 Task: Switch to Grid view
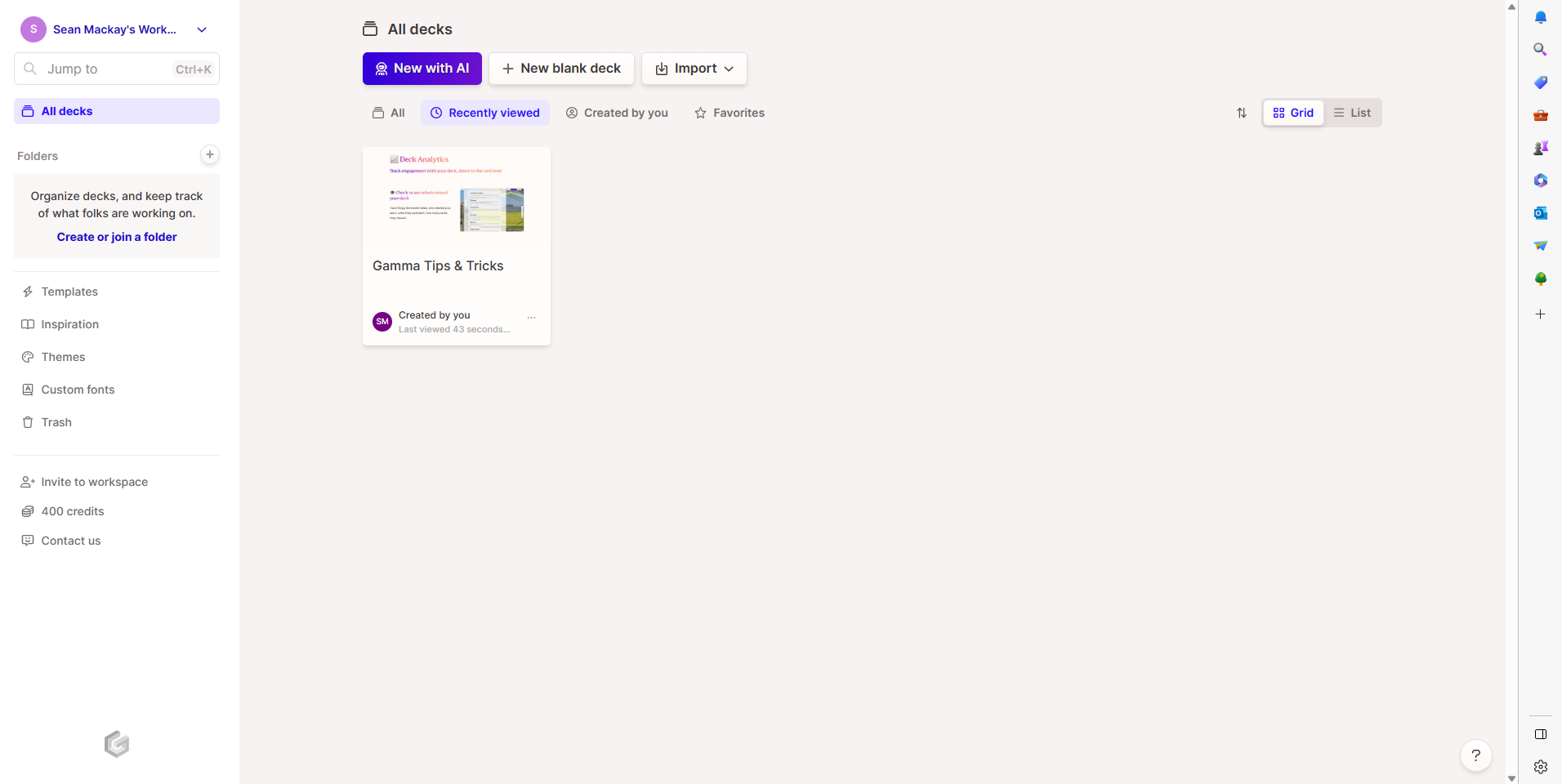coord(1293,113)
